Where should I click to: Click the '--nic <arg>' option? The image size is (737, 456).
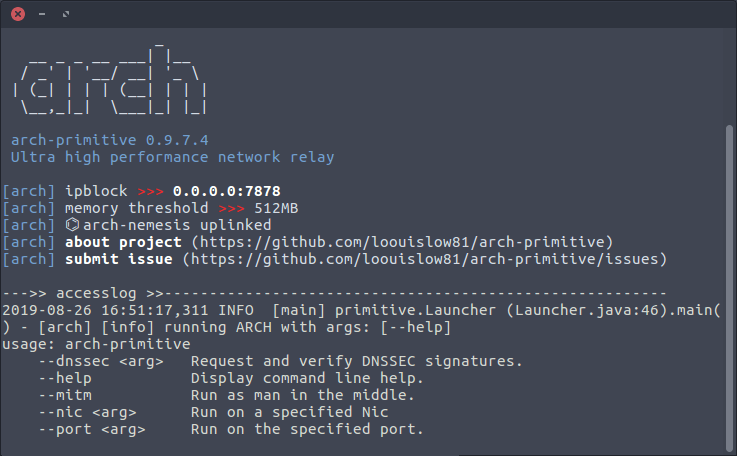pos(87,412)
